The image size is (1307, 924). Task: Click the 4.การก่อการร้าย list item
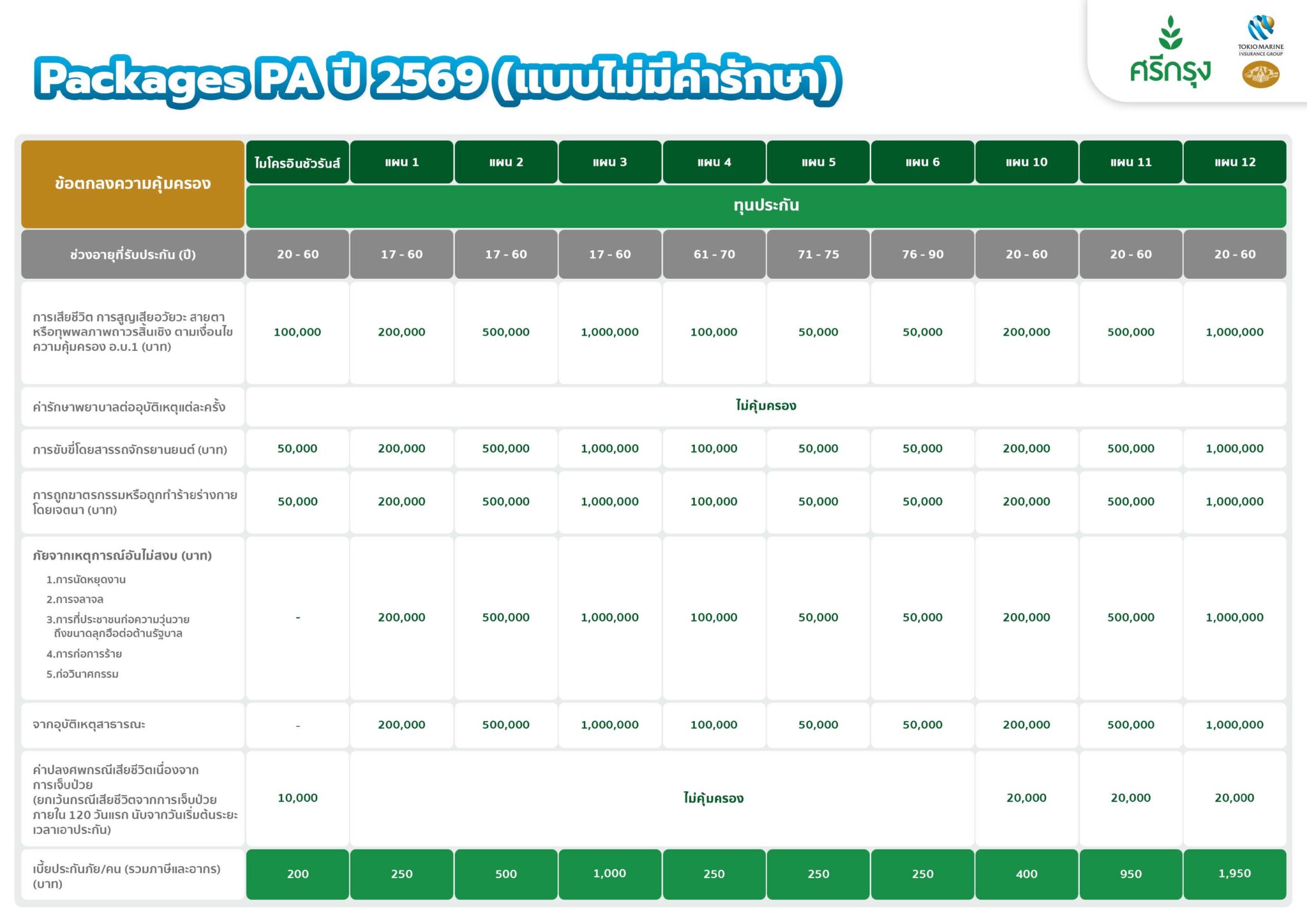84,654
